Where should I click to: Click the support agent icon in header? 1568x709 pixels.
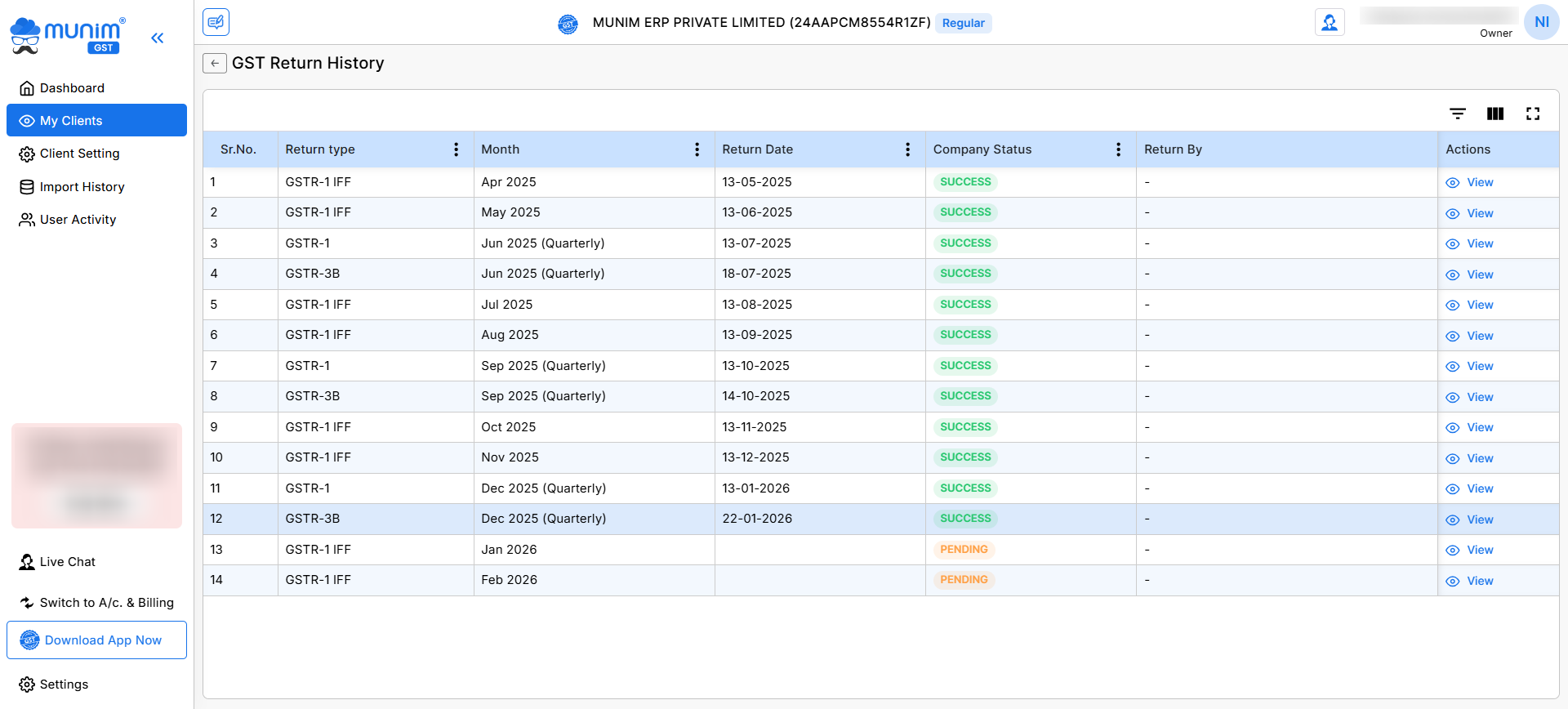(x=1330, y=23)
